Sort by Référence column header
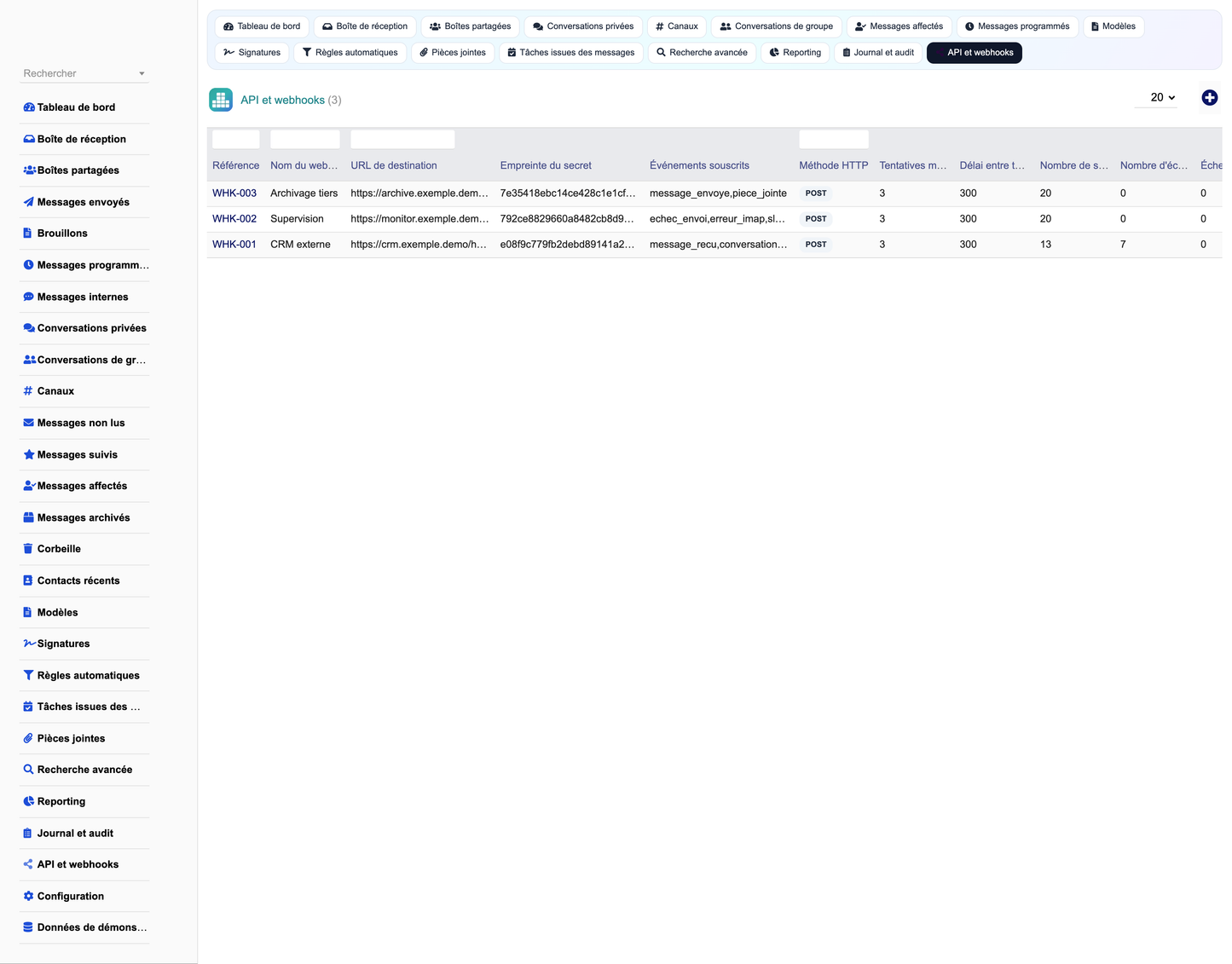Image resolution: width=1232 pixels, height=964 pixels. tap(235, 165)
